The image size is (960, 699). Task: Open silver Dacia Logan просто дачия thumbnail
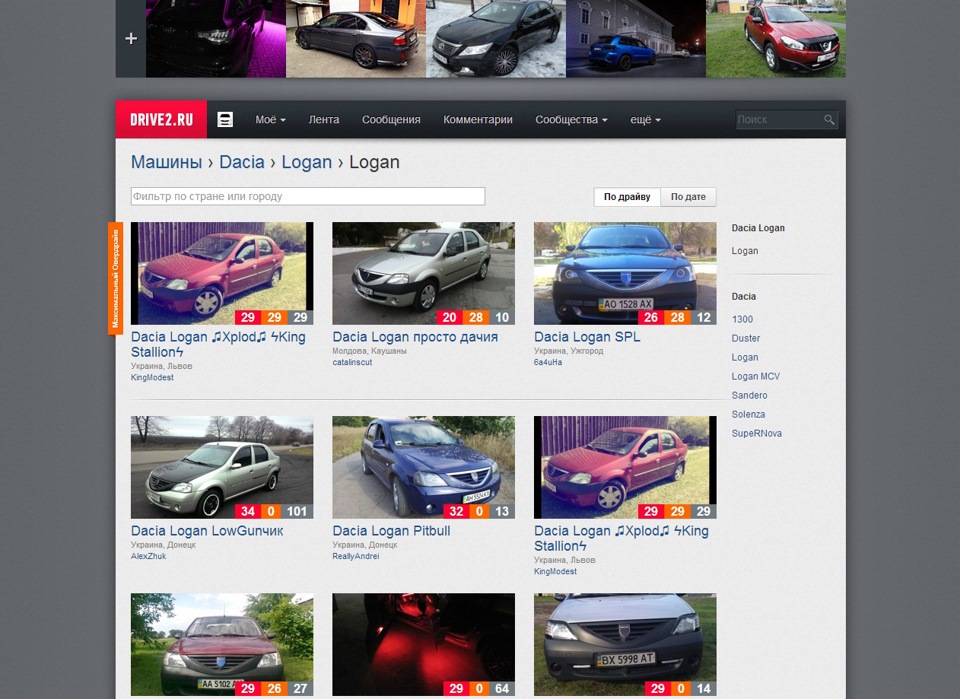(x=424, y=273)
